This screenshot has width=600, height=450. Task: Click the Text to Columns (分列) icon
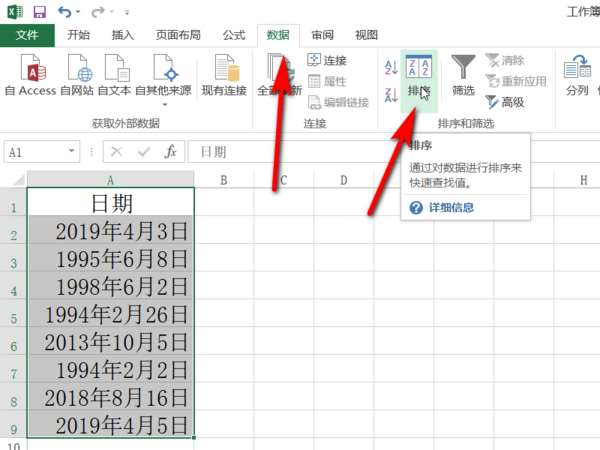(x=577, y=75)
